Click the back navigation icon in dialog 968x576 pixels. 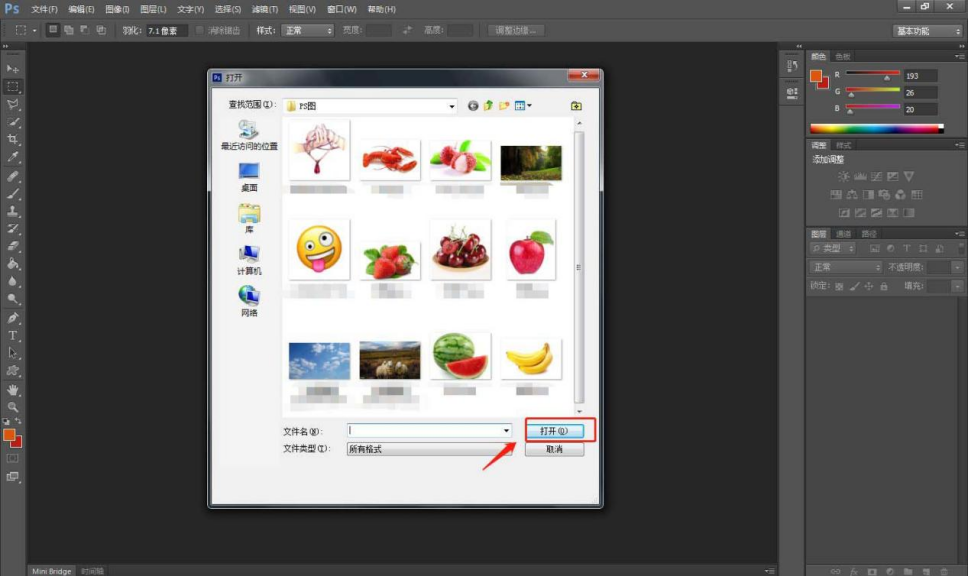click(x=473, y=106)
